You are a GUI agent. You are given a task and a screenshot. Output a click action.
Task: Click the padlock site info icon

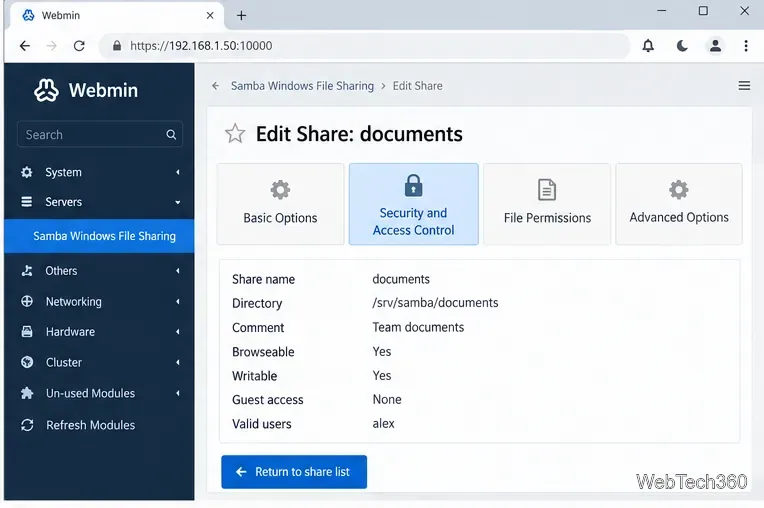116,46
